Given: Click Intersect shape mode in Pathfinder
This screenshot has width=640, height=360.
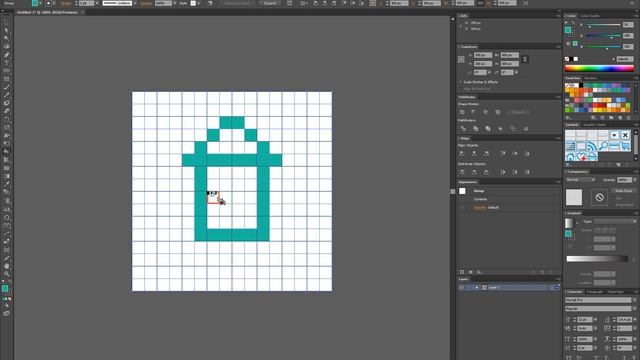Looking at the screenshot, I should coord(486,112).
